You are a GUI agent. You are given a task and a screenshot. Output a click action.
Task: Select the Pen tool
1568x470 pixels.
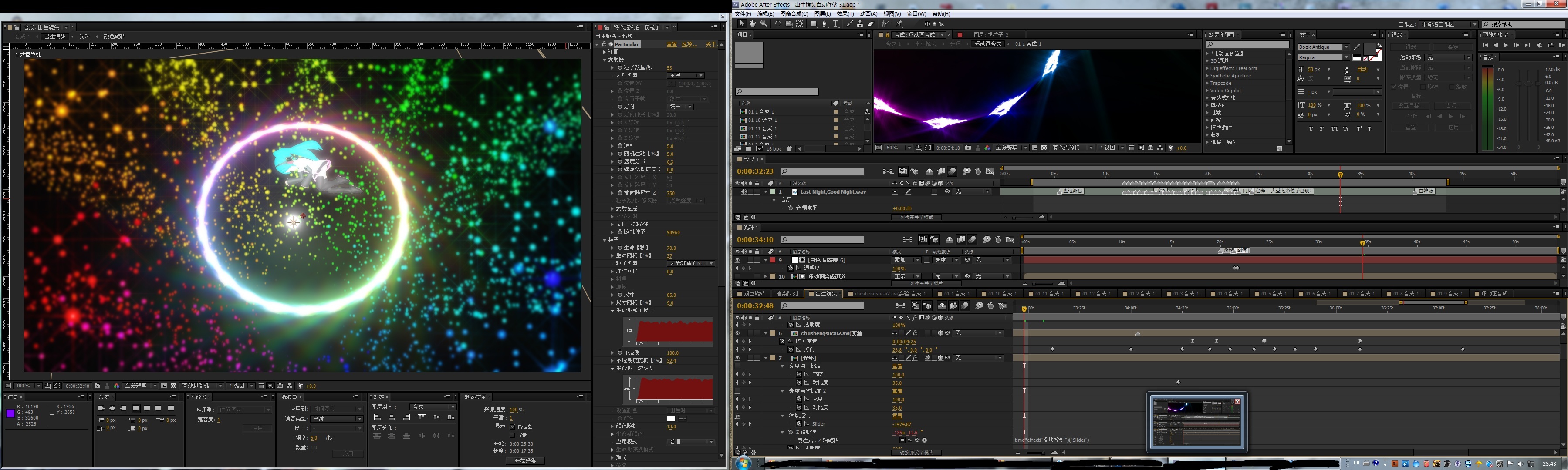(825, 23)
